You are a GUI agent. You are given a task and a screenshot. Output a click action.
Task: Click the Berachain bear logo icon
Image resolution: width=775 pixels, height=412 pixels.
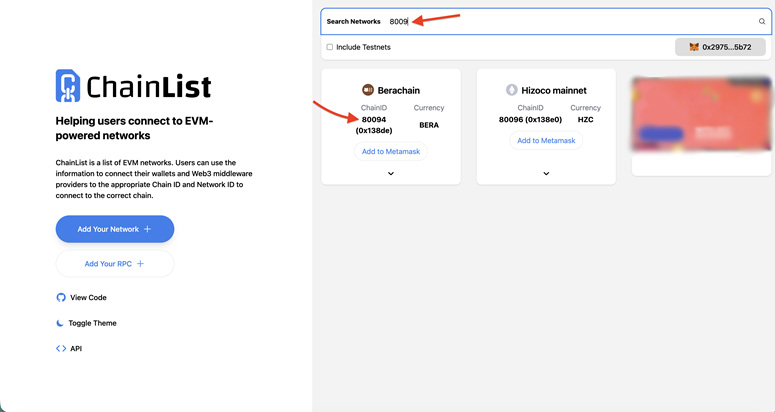tap(368, 90)
